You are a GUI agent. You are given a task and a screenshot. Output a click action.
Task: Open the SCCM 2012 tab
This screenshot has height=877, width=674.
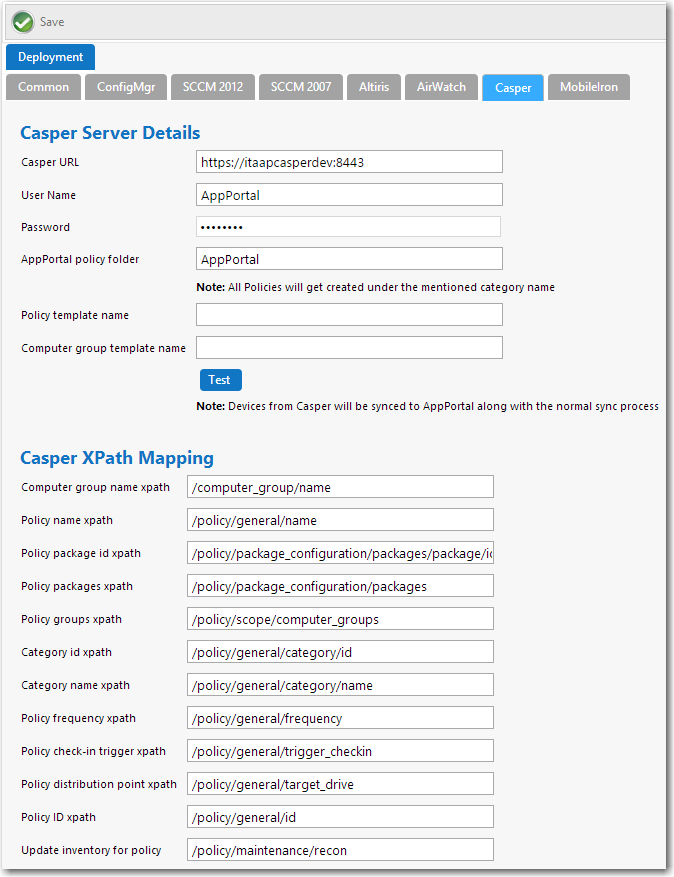213,87
